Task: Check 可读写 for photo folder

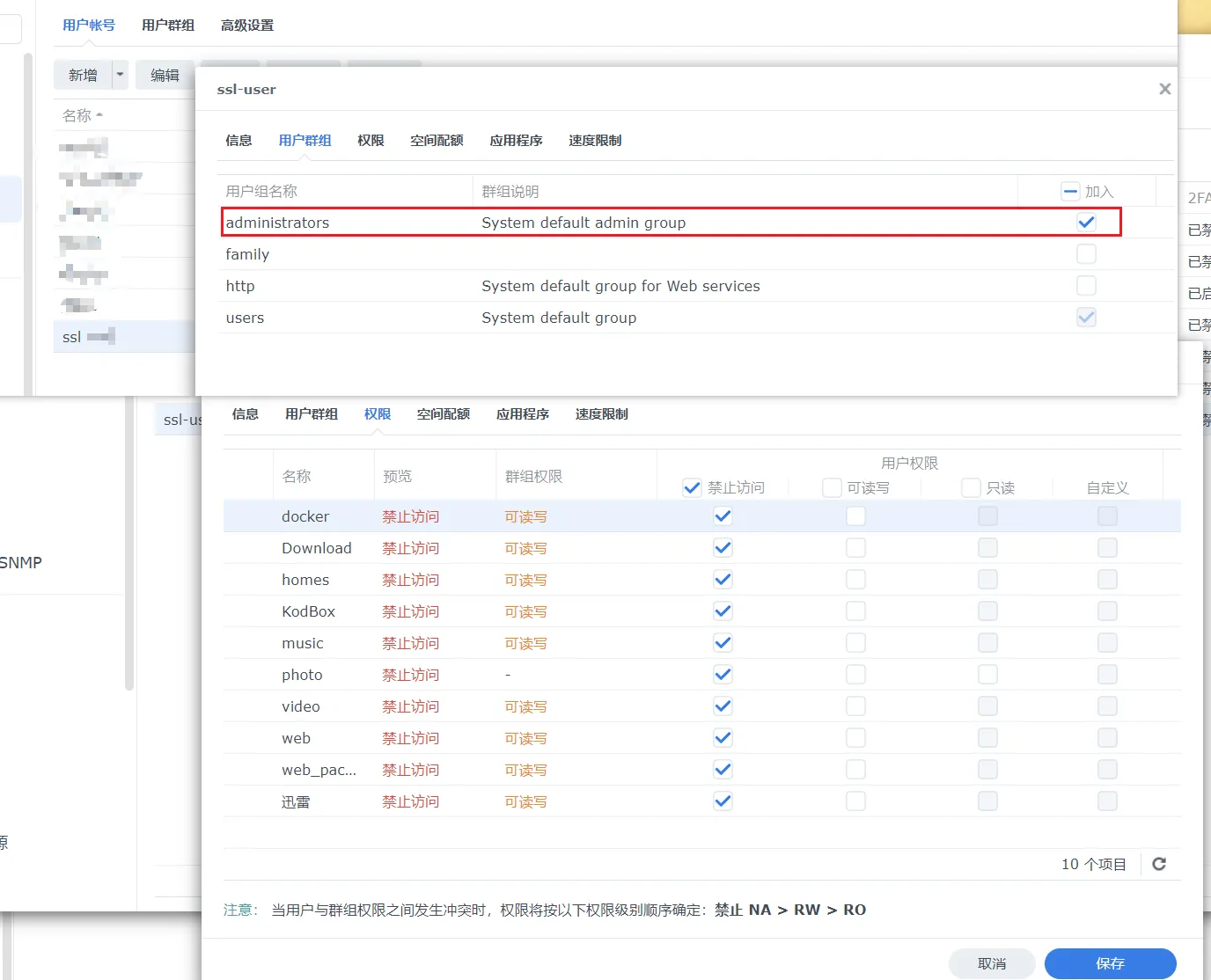Action: (855, 675)
